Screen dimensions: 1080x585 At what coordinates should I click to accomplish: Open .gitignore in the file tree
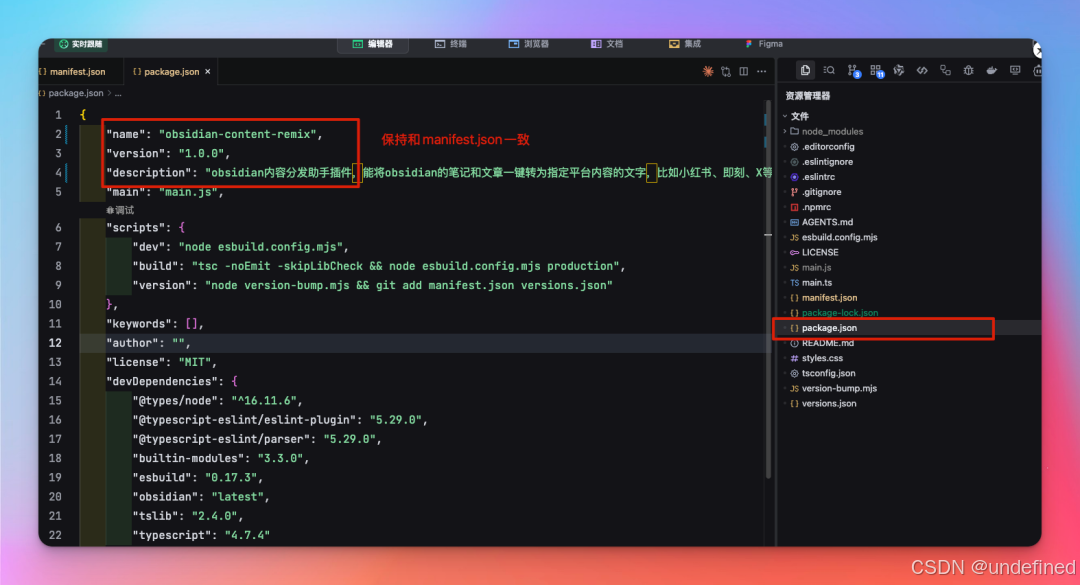tap(821, 192)
